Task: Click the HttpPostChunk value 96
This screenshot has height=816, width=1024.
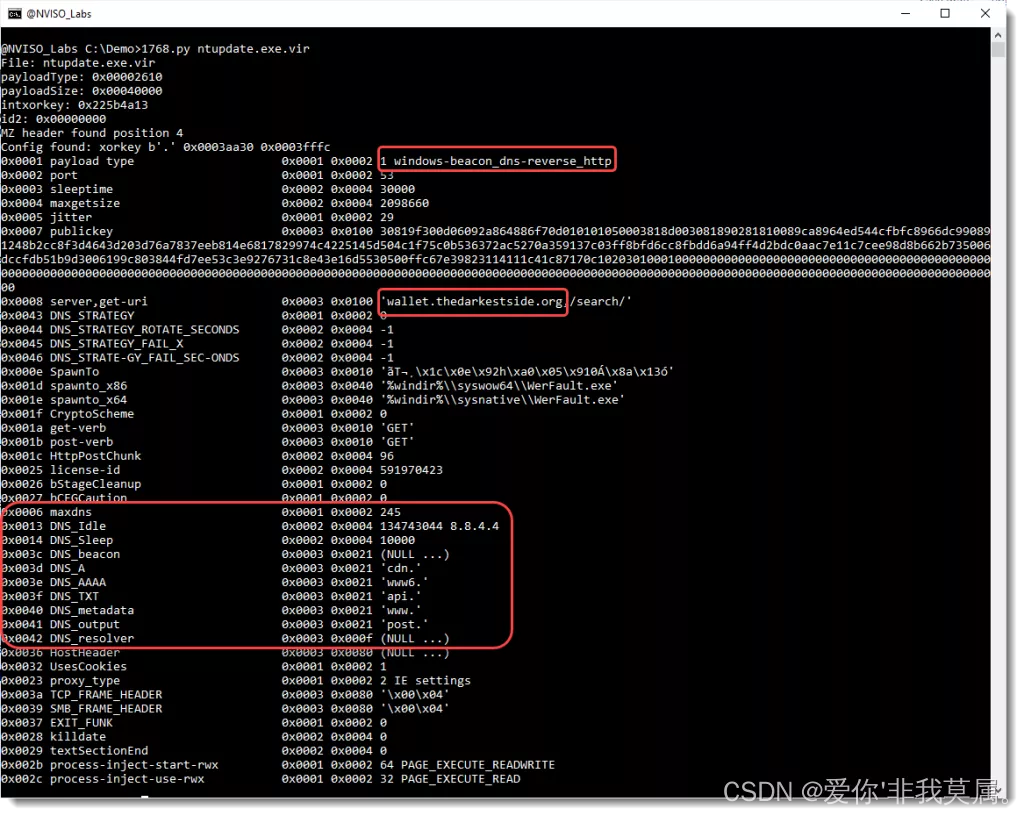Action: click(x=387, y=456)
